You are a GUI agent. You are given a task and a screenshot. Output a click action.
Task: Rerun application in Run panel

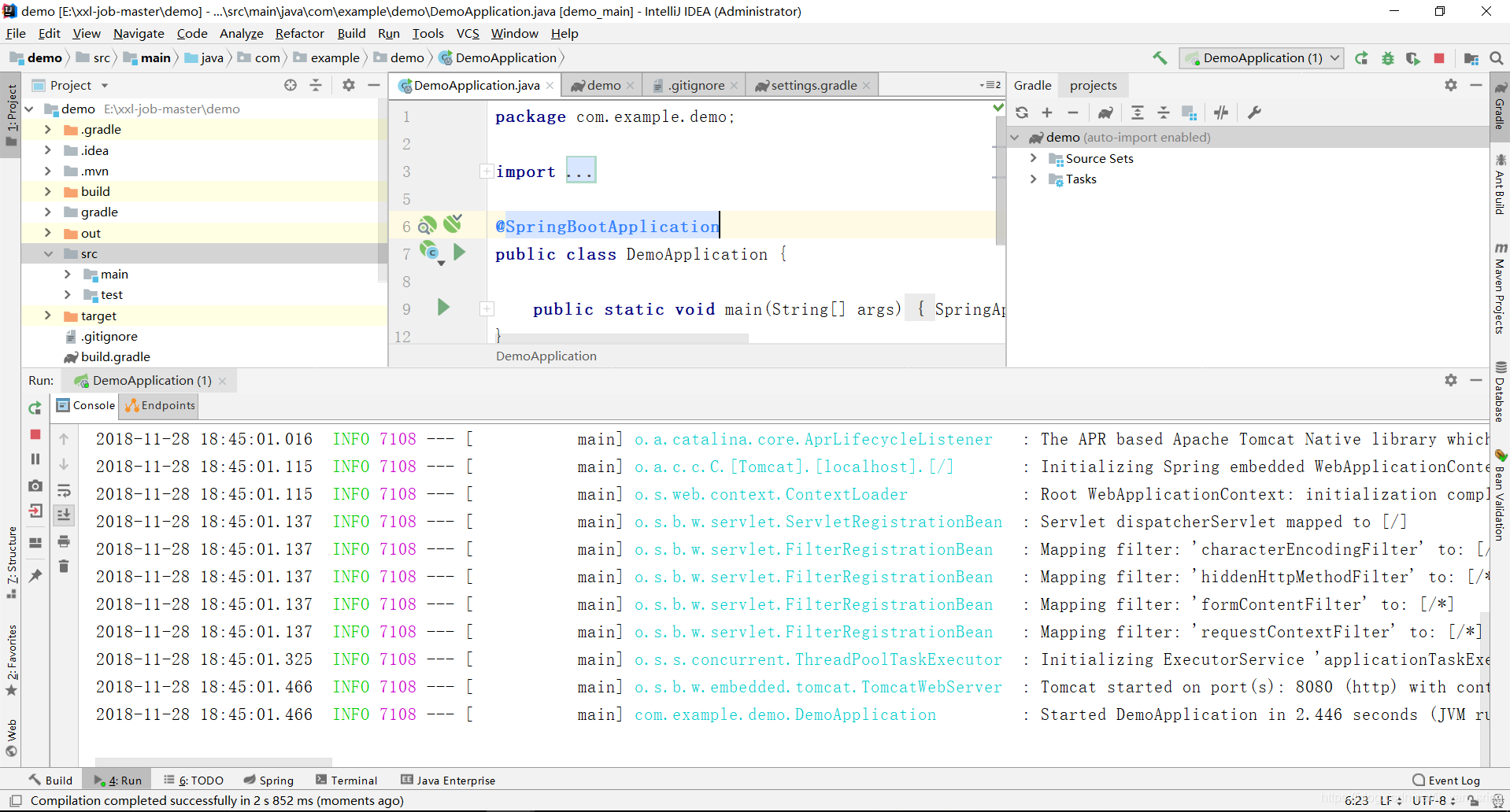pyautogui.click(x=35, y=408)
